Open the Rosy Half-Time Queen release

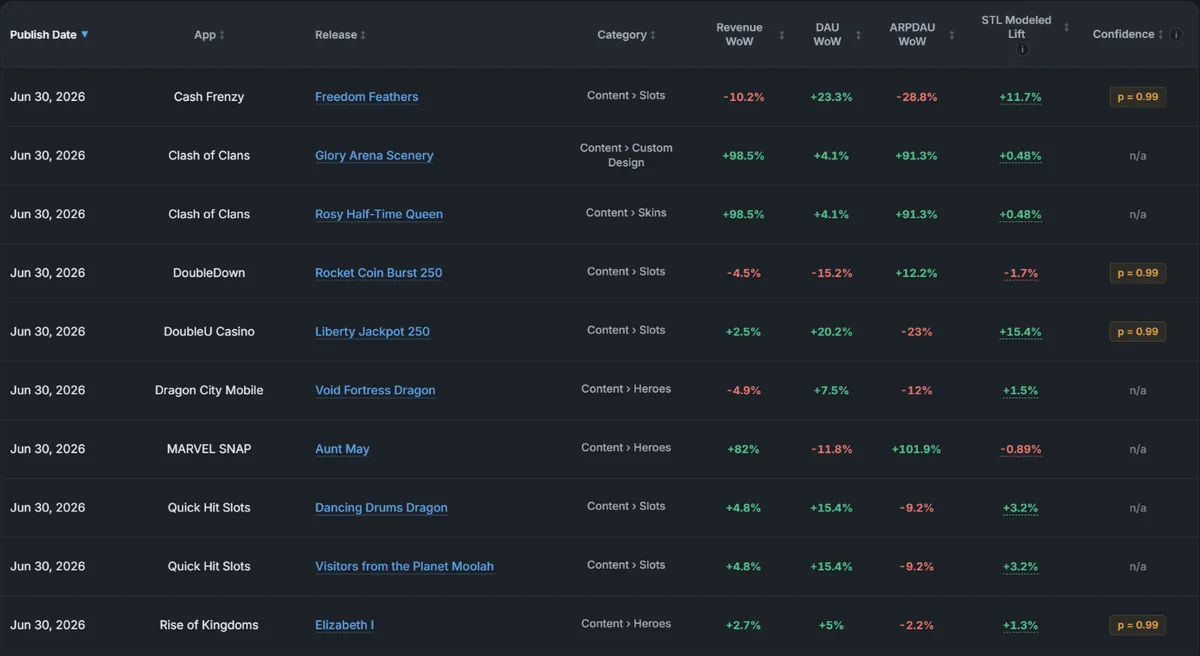tap(379, 214)
